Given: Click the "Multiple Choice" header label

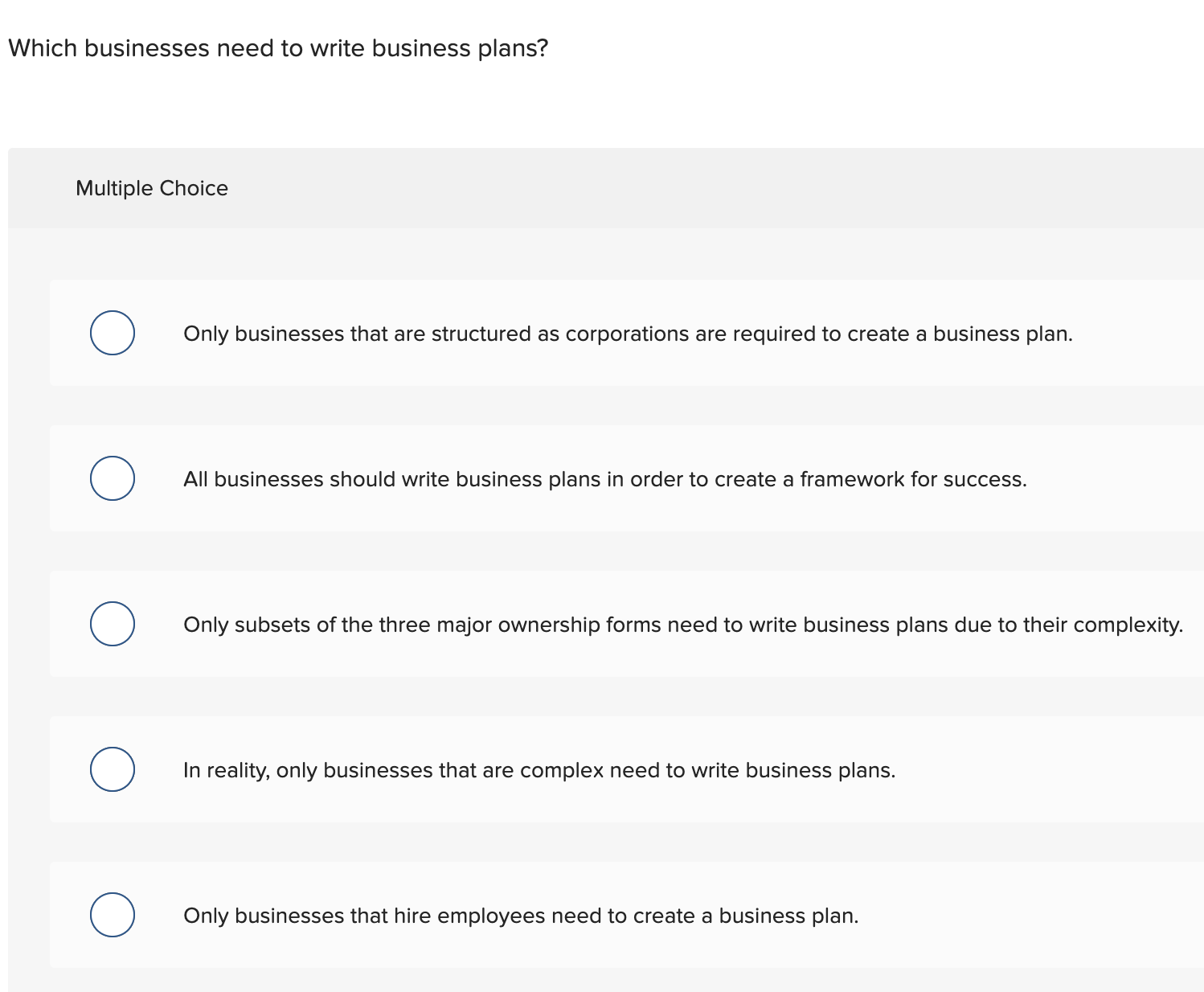Looking at the screenshot, I should coord(152,188).
